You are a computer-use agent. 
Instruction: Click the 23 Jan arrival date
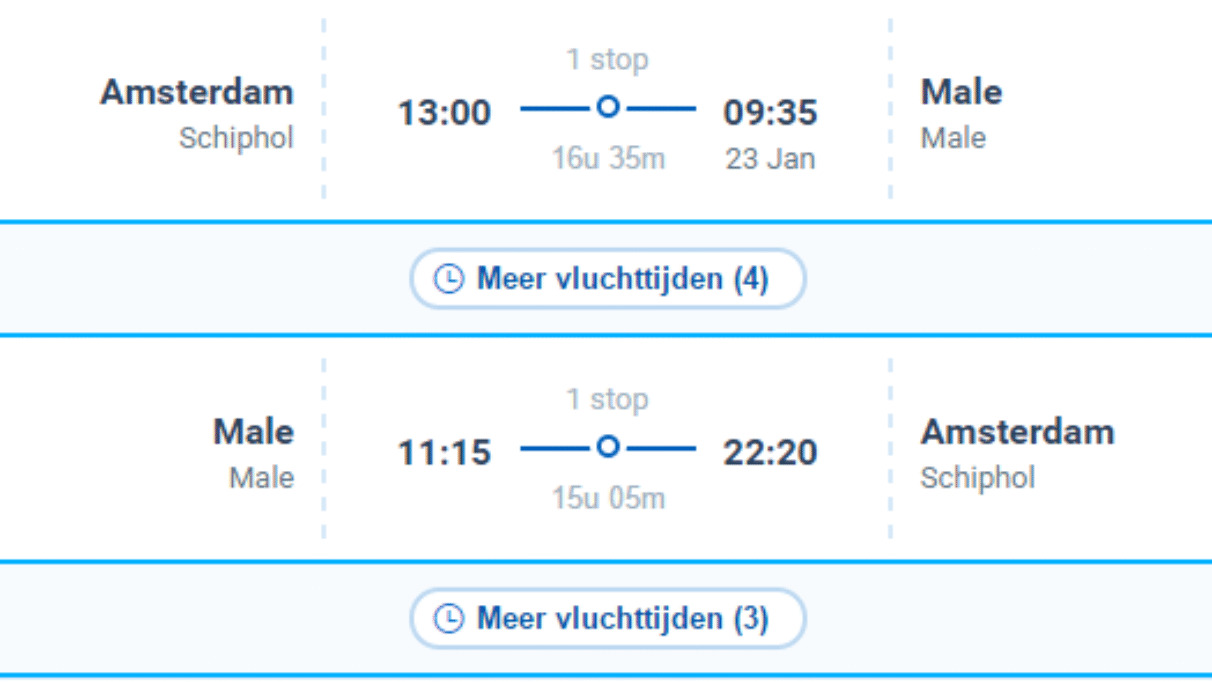[770, 159]
